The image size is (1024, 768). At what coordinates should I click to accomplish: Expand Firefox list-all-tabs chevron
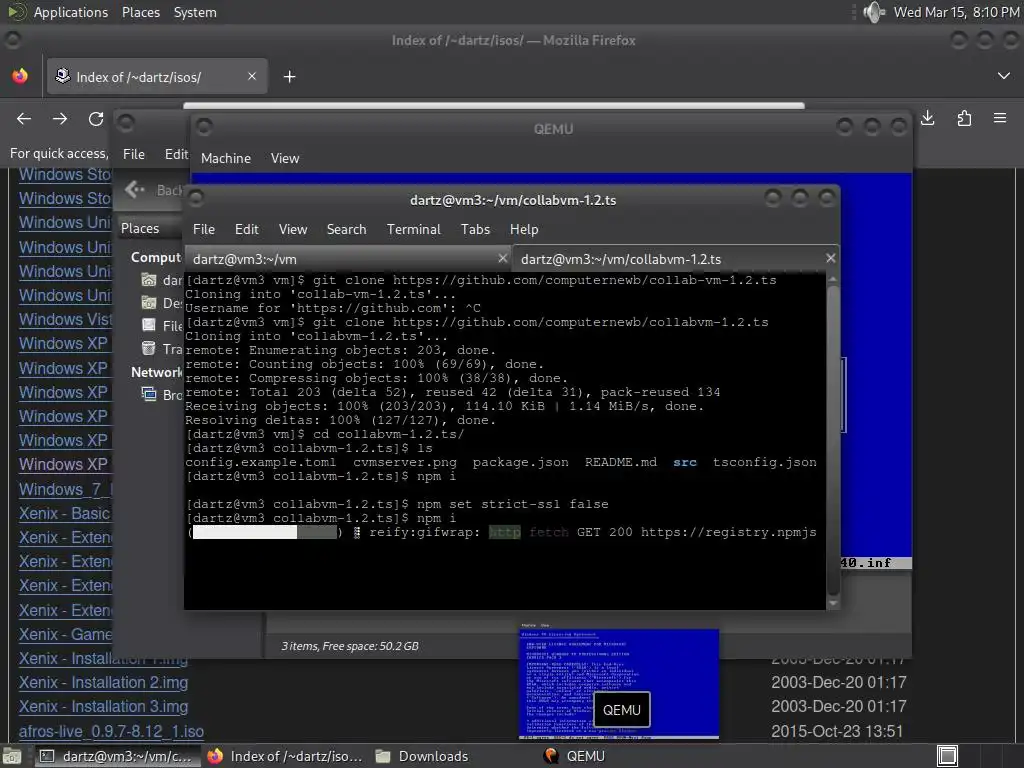coord(1004,76)
